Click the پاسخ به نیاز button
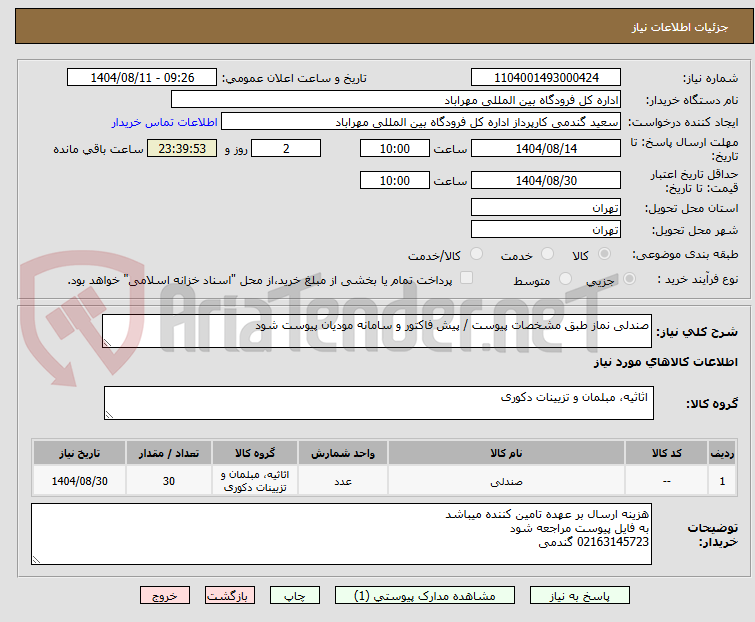 tap(580, 596)
